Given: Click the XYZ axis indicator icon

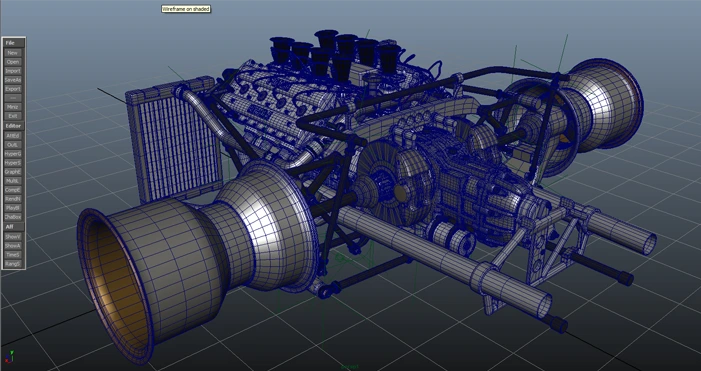Looking at the screenshot, I should (x=9, y=357).
